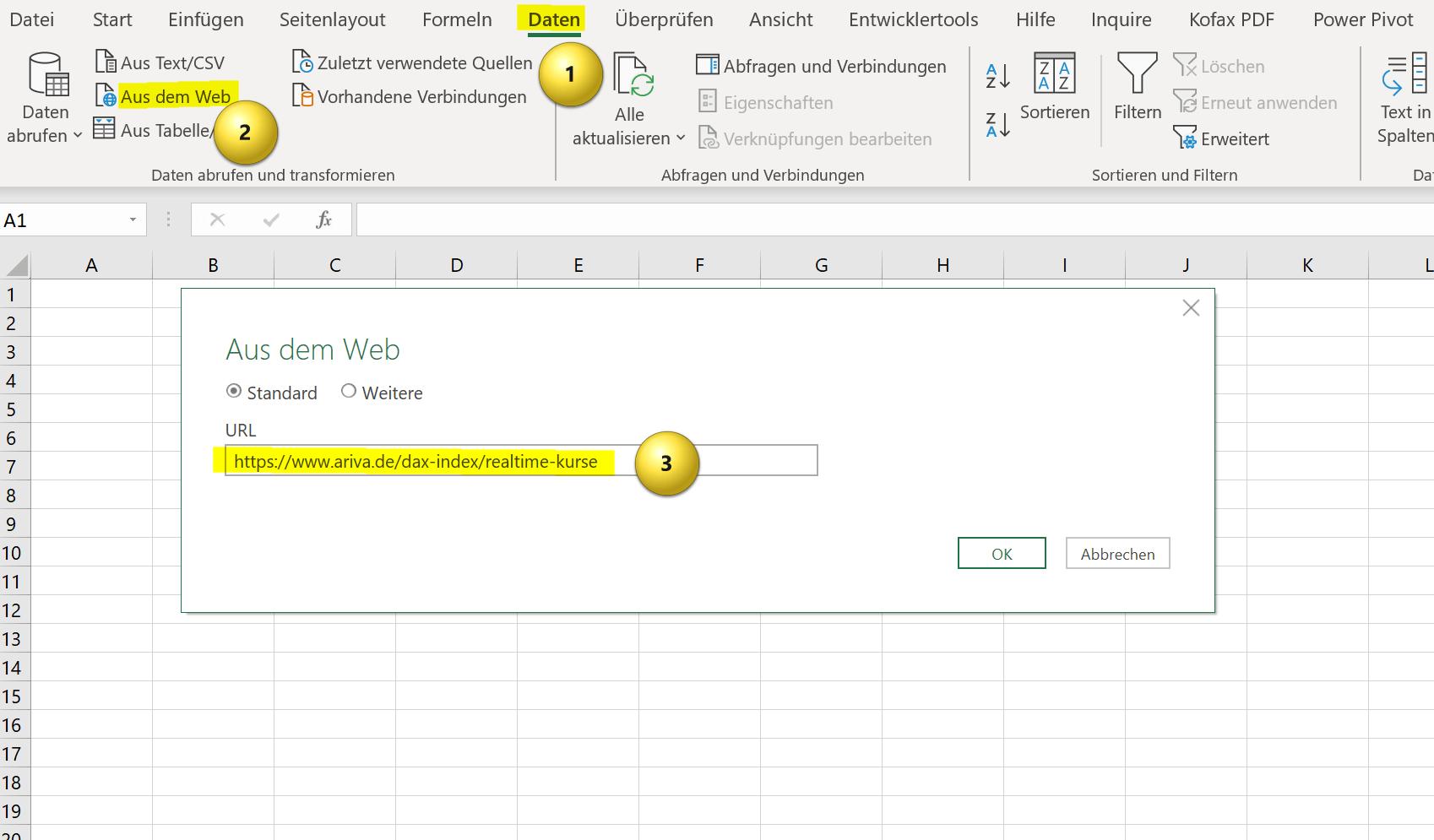Click the formula bar input area
The image size is (1434, 840).
point(895,219)
